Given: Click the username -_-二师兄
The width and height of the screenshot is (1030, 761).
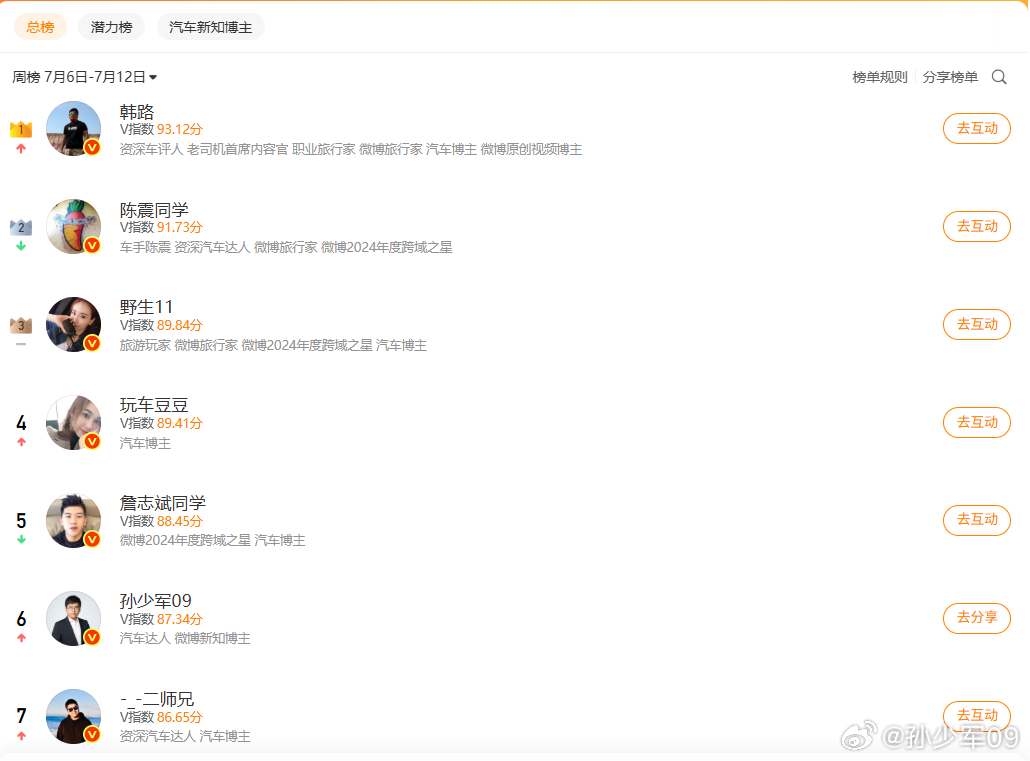Looking at the screenshot, I should coord(156,699).
